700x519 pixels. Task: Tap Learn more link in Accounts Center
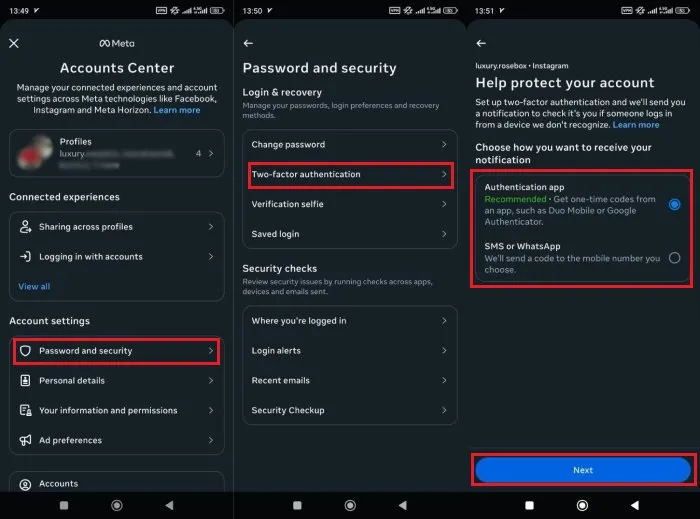(x=177, y=110)
